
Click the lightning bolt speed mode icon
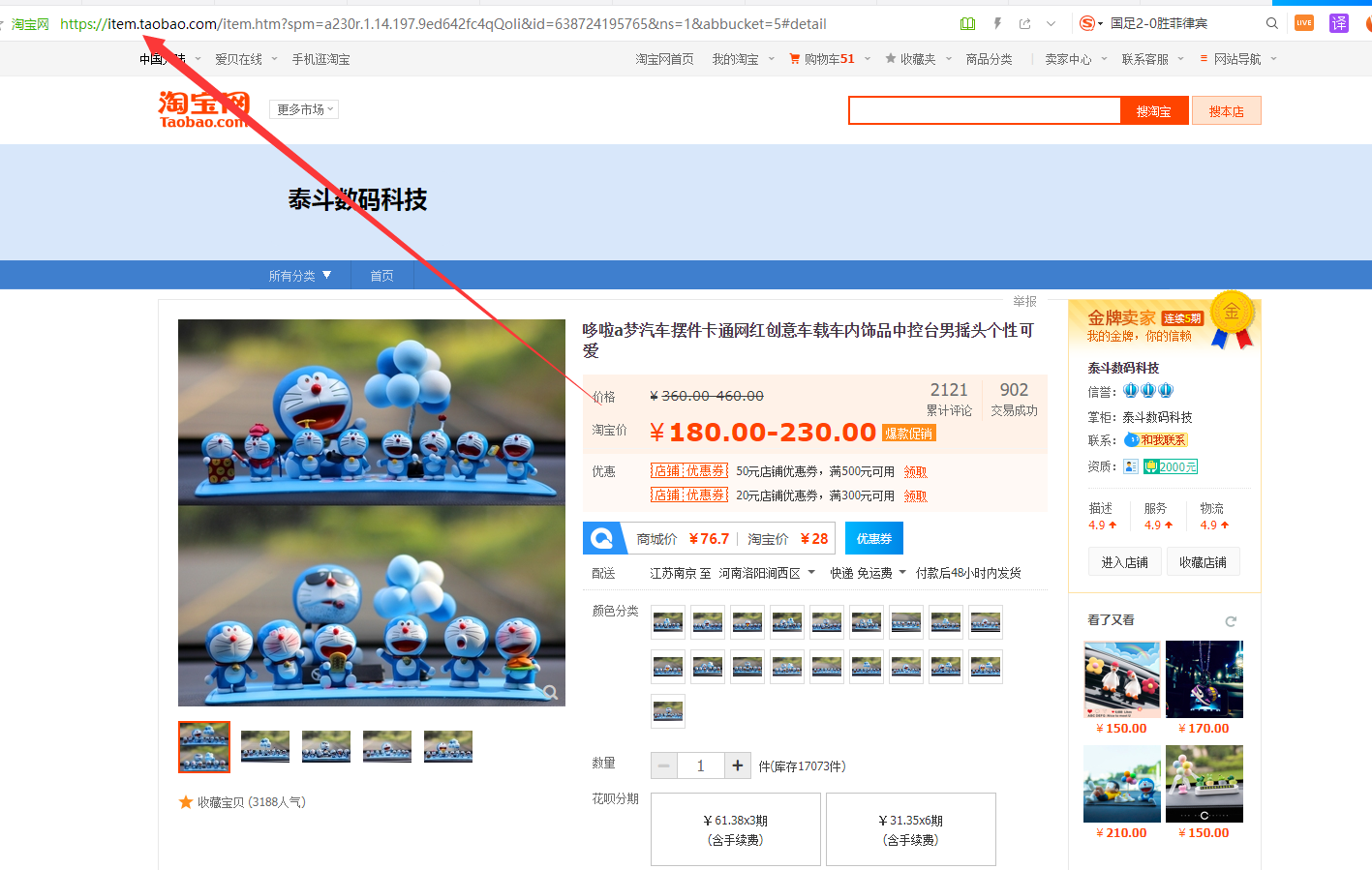pyautogui.click(x=997, y=23)
